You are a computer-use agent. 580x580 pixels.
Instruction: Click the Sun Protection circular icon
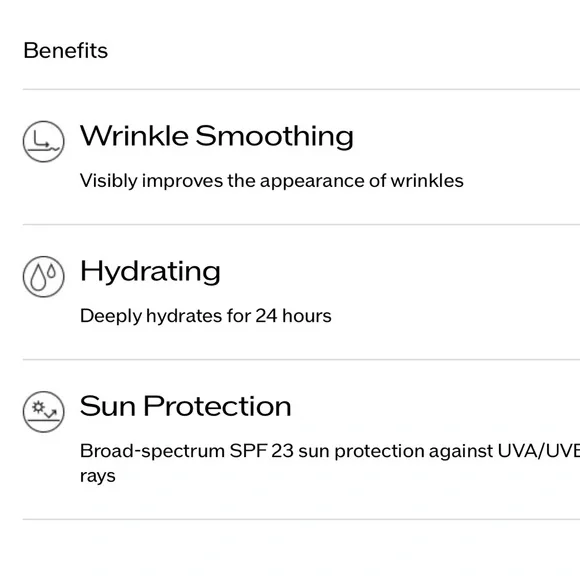44,412
